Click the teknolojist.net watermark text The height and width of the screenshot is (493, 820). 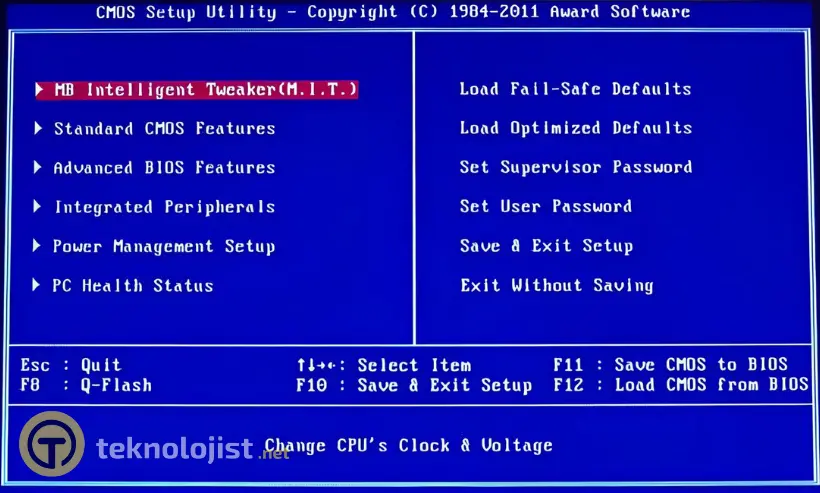pyautogui.click(x=192, y=449)
